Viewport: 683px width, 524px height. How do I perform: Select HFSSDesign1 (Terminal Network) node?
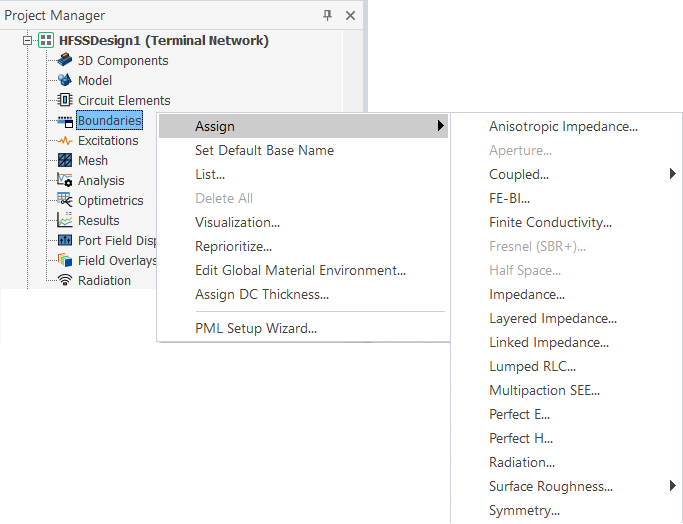pyautogui.click(x=164, y=41)
